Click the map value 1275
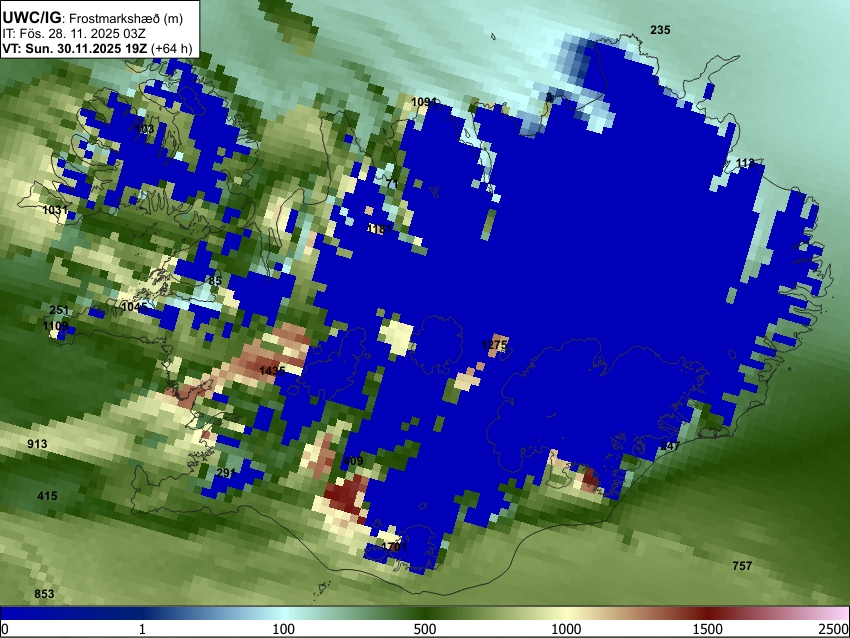 click(494, 345)
